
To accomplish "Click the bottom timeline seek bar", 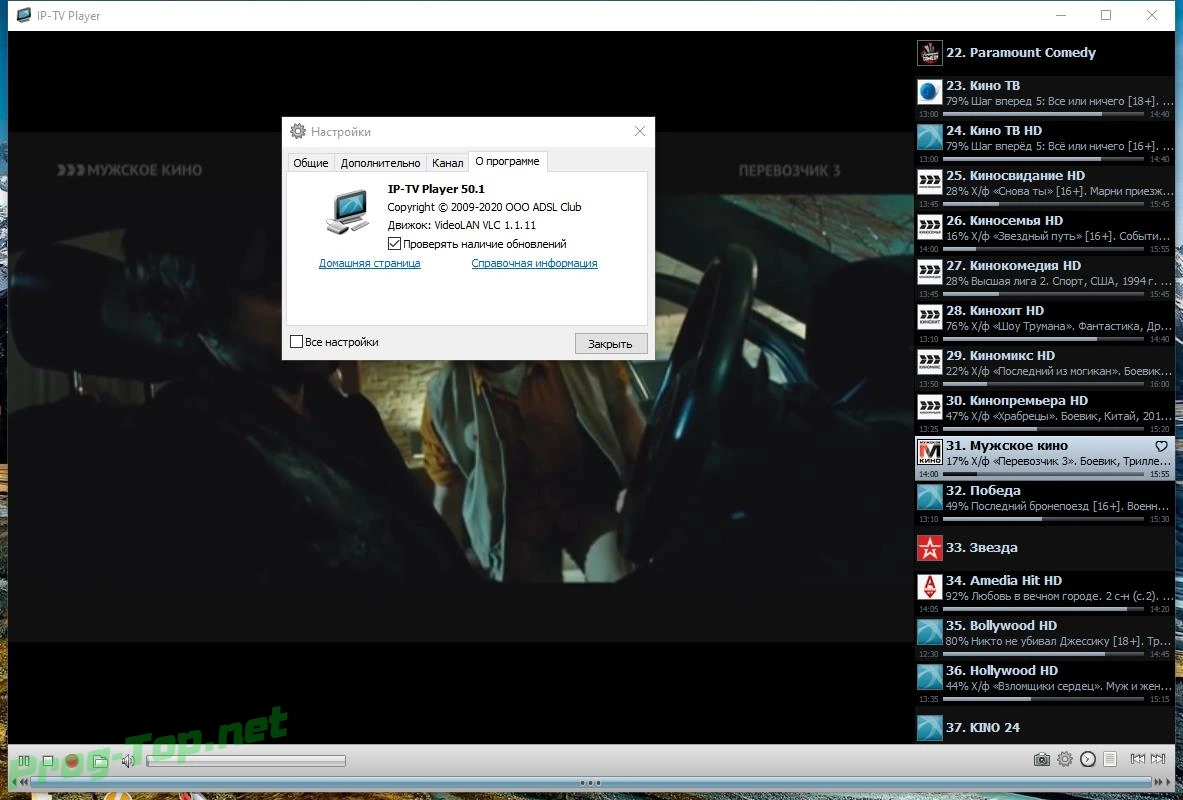I will pos(590,783).
